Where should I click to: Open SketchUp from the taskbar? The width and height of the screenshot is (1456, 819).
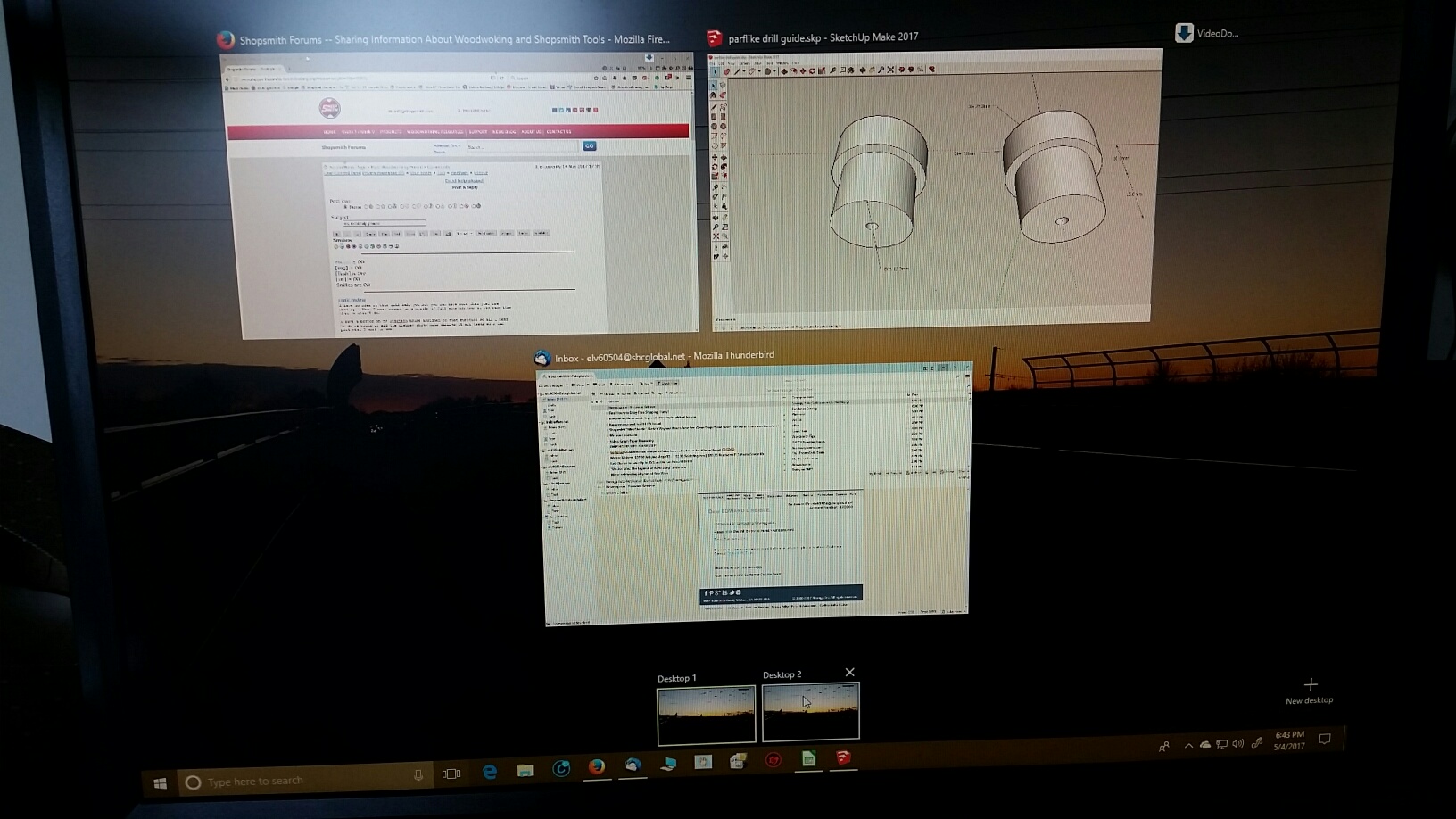(843, 757)
